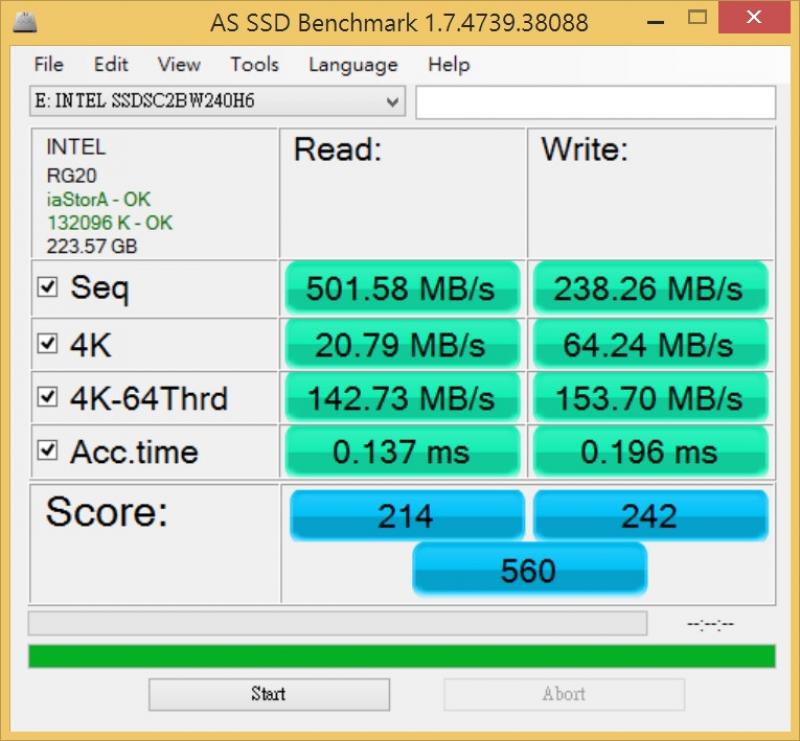Click the Start button to begin benchmark
The height and width of the screenshot is (741, 800).
tap(269, 694)
